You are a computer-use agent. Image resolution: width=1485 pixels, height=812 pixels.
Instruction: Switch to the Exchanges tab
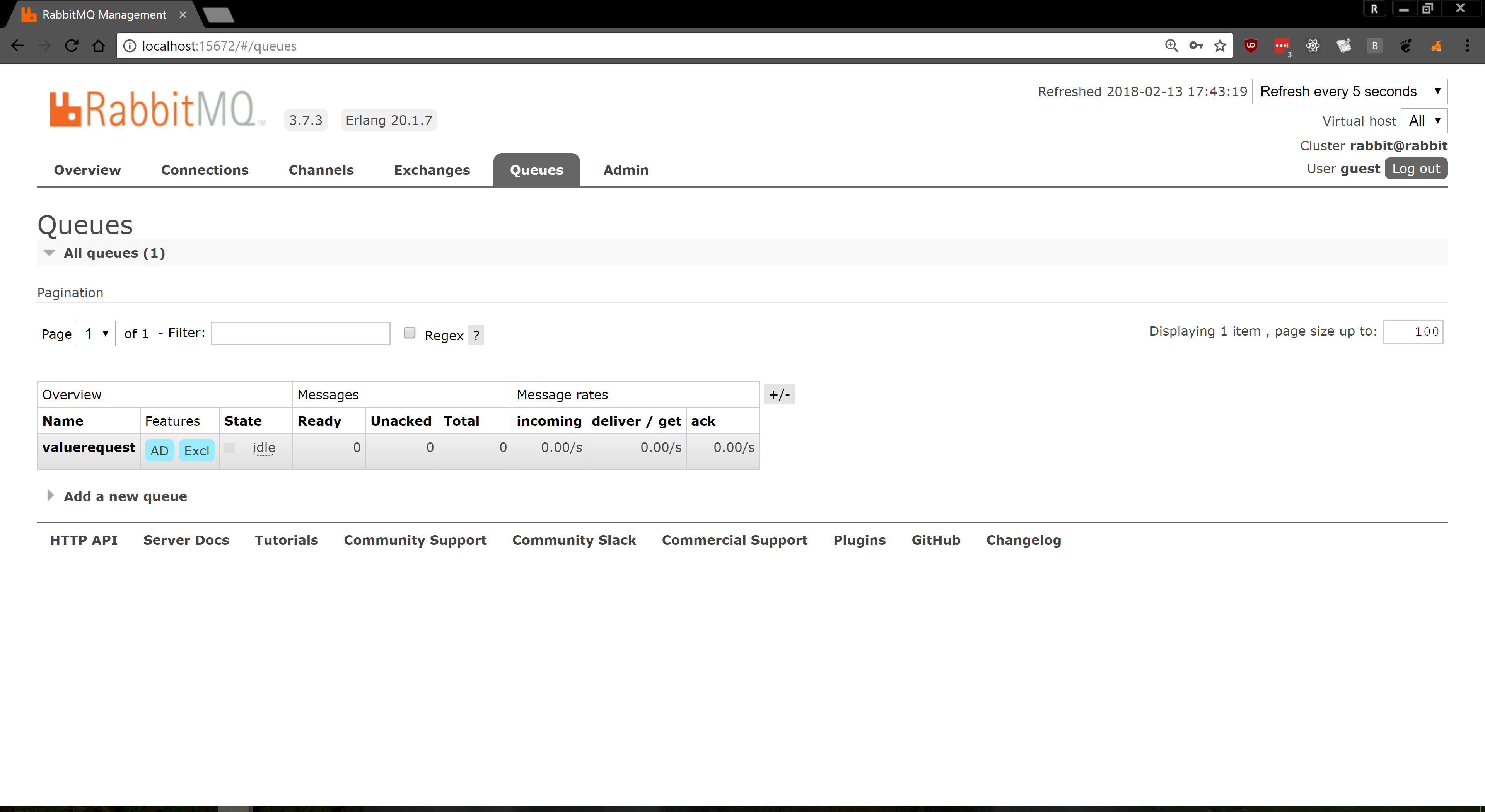[432, 170]
